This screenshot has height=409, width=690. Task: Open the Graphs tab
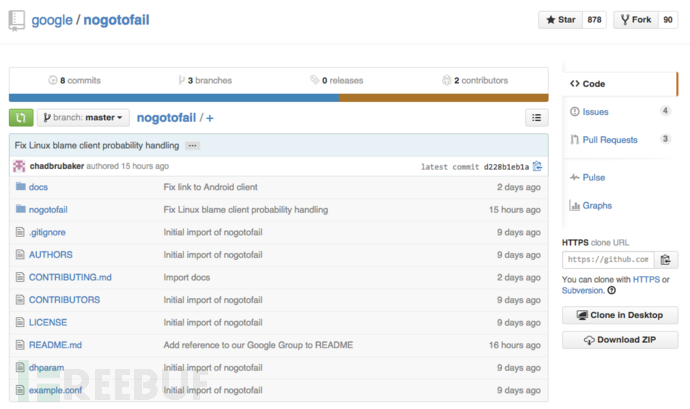[x=597, y=206]
